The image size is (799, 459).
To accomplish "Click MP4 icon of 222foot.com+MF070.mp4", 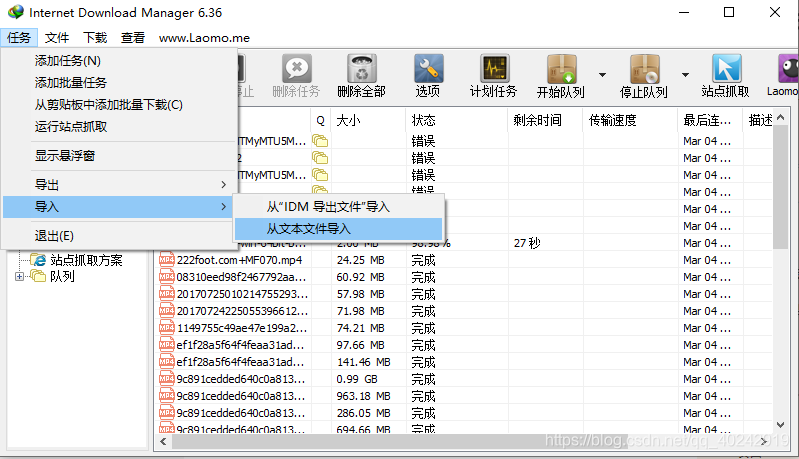I will coord(167,260).
